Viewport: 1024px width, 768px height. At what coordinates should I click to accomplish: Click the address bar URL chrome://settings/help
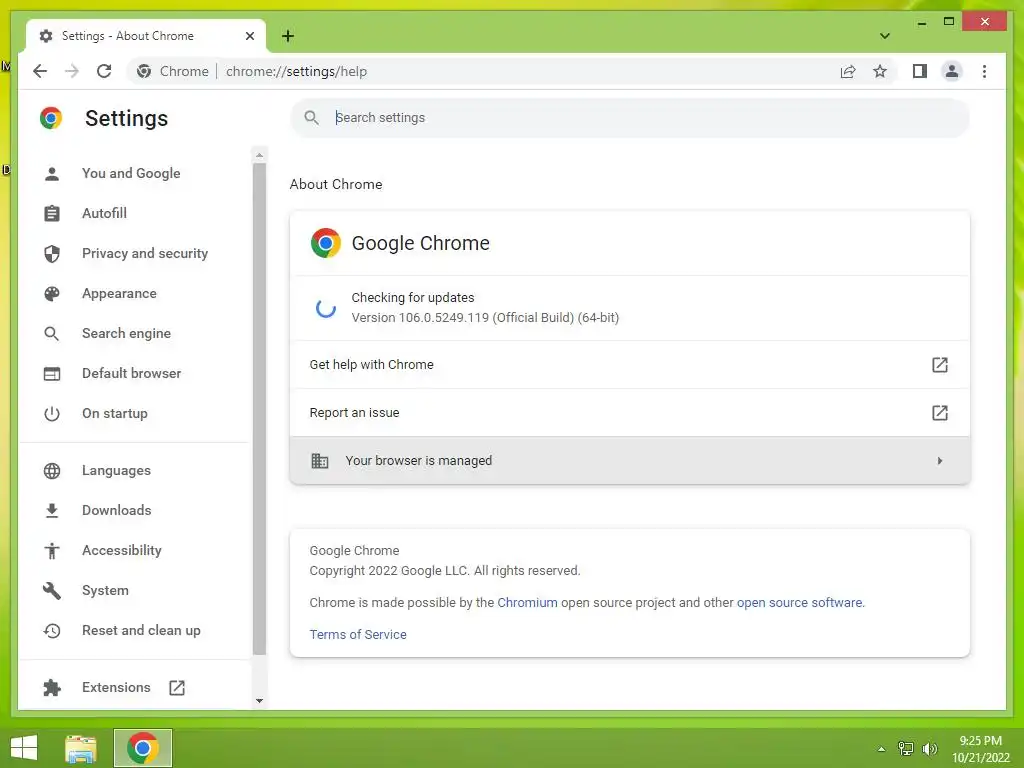pos(296,71)
